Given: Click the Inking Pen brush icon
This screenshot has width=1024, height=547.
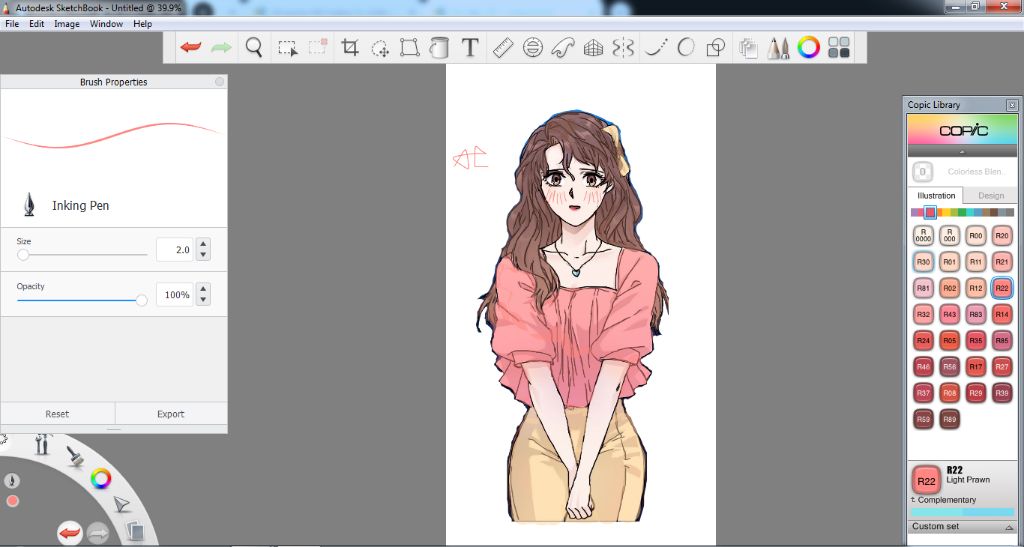Looking at the screenshot, I should [29, 204].
